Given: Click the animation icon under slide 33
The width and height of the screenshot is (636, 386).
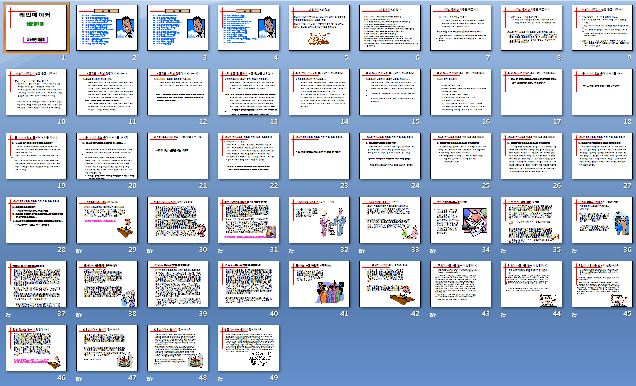Looking at the screenshot, I should point(362,251).
